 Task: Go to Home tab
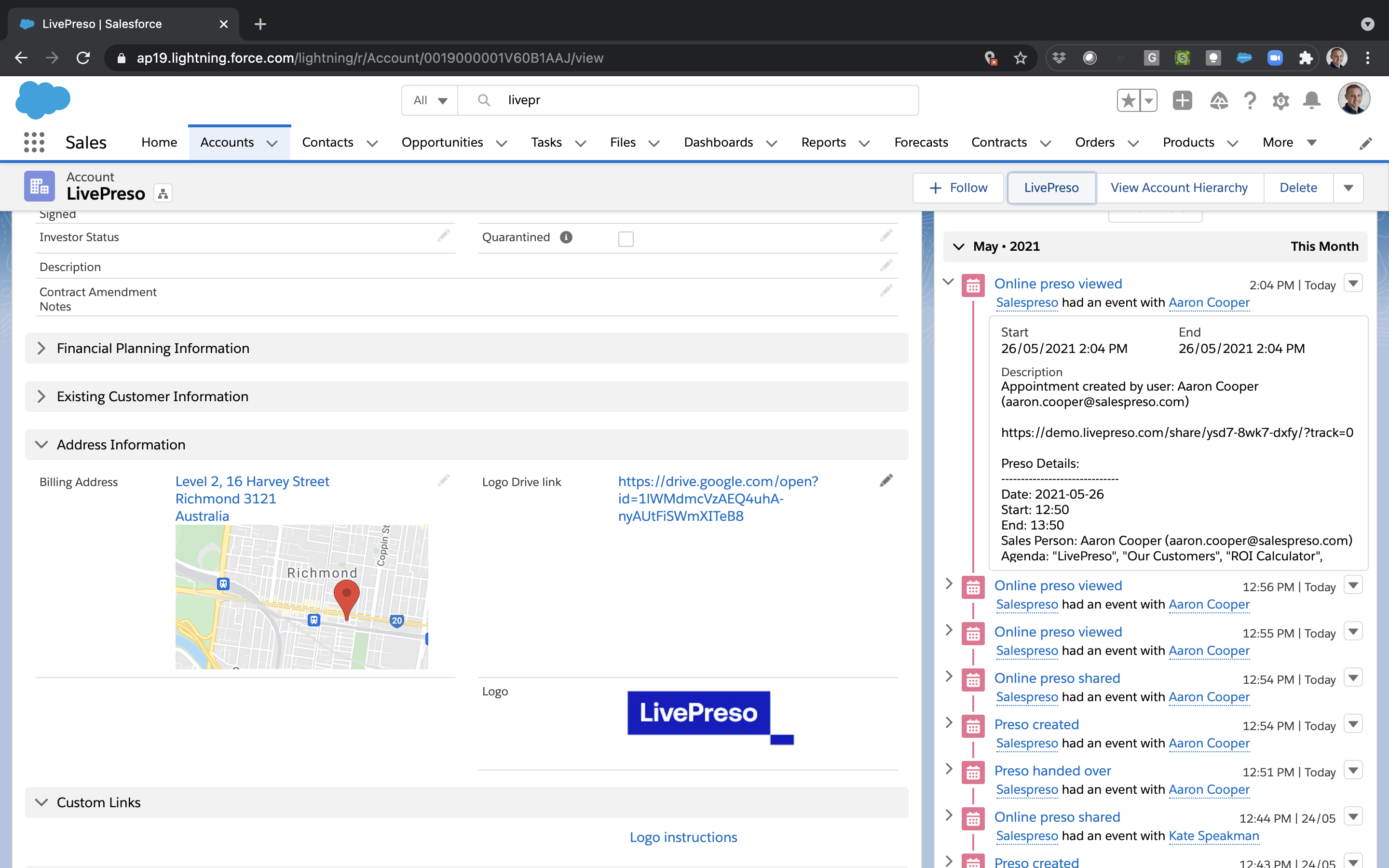[x=159, y=142]
